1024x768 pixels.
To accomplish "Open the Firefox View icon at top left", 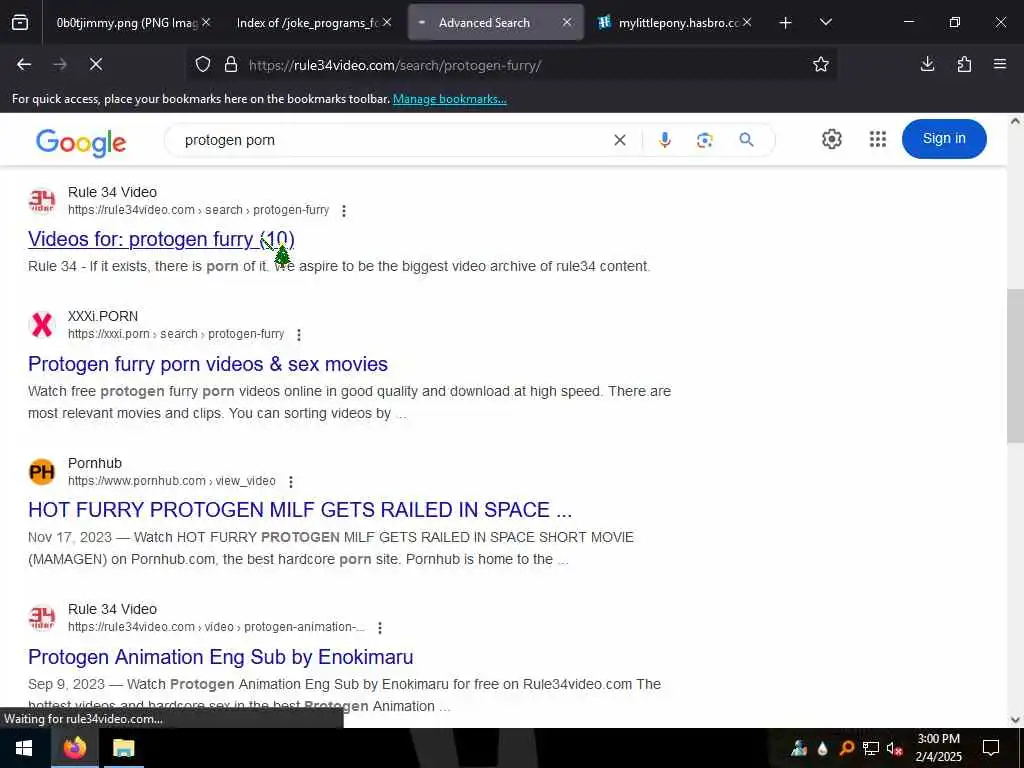I will click(x=20, y=23).
